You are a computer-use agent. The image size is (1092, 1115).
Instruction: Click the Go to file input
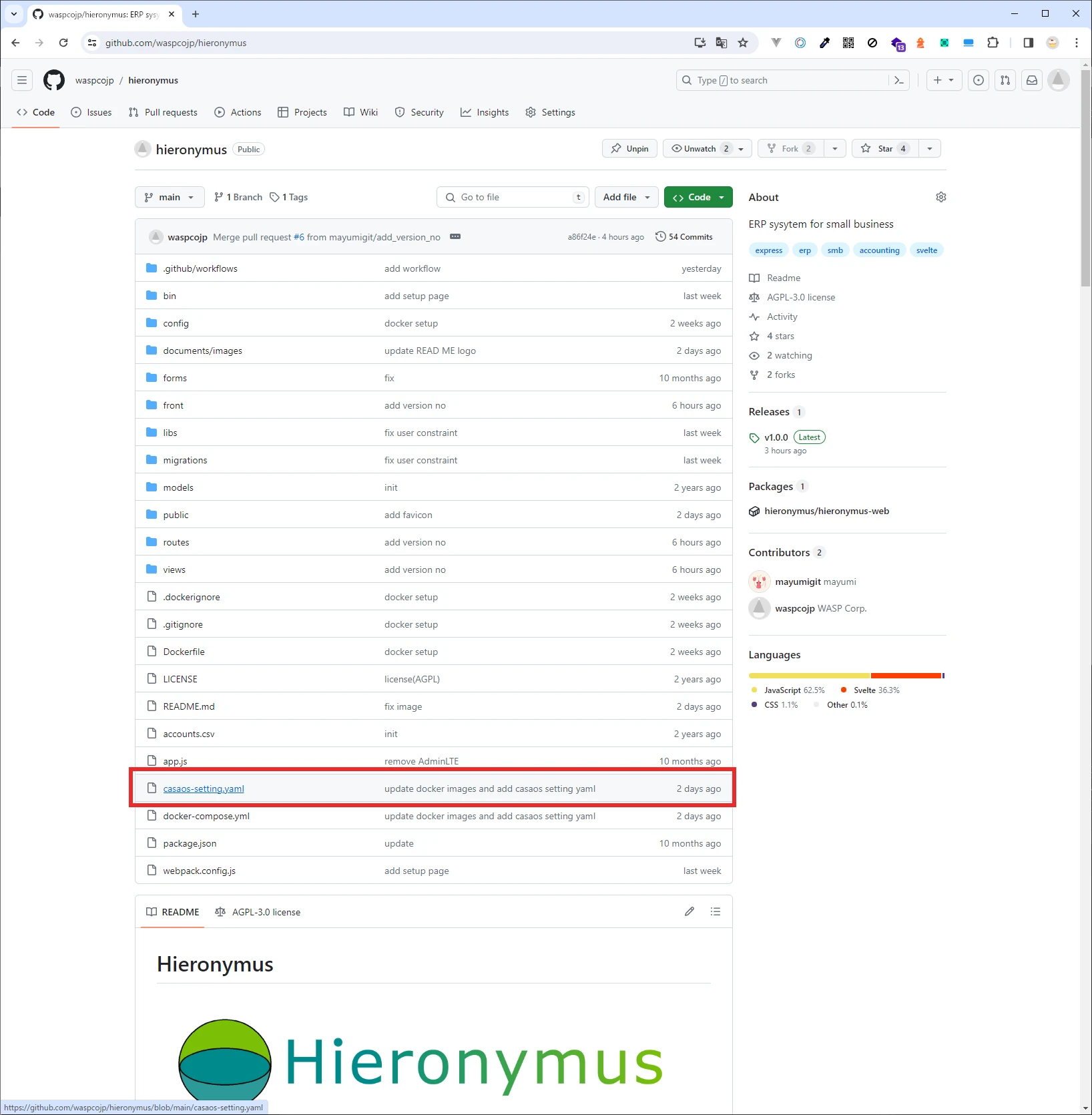pyautogui.click(x=513, y=197)
